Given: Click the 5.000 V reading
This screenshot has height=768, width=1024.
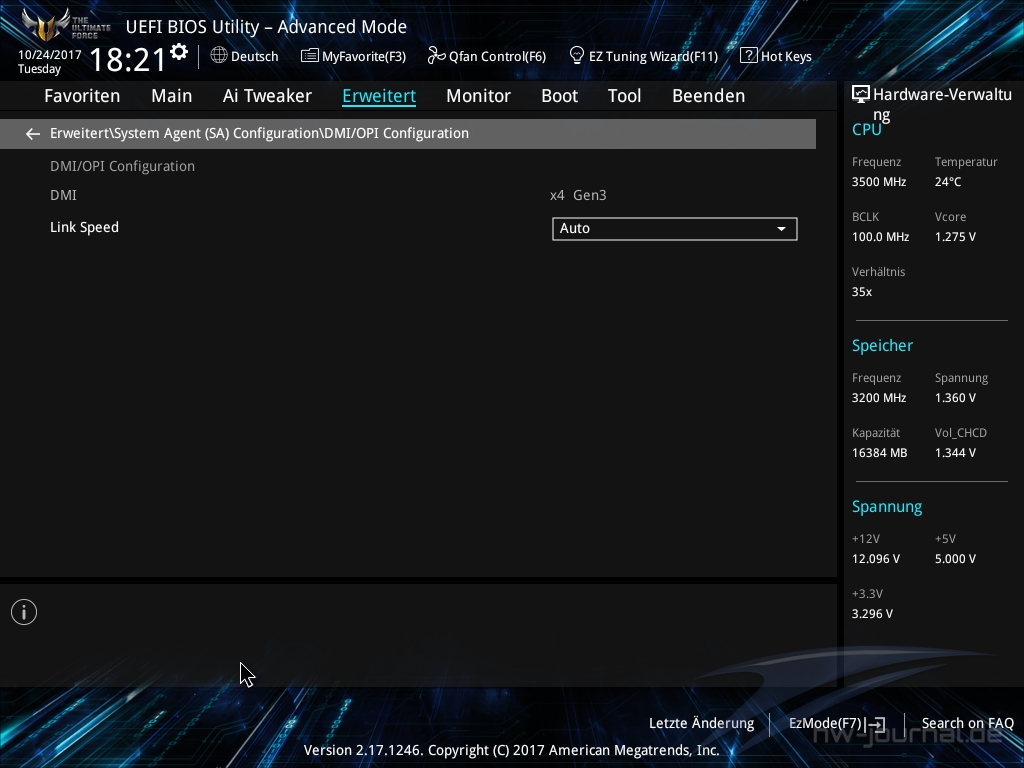Looking at the screenshot, I should 955,559.
